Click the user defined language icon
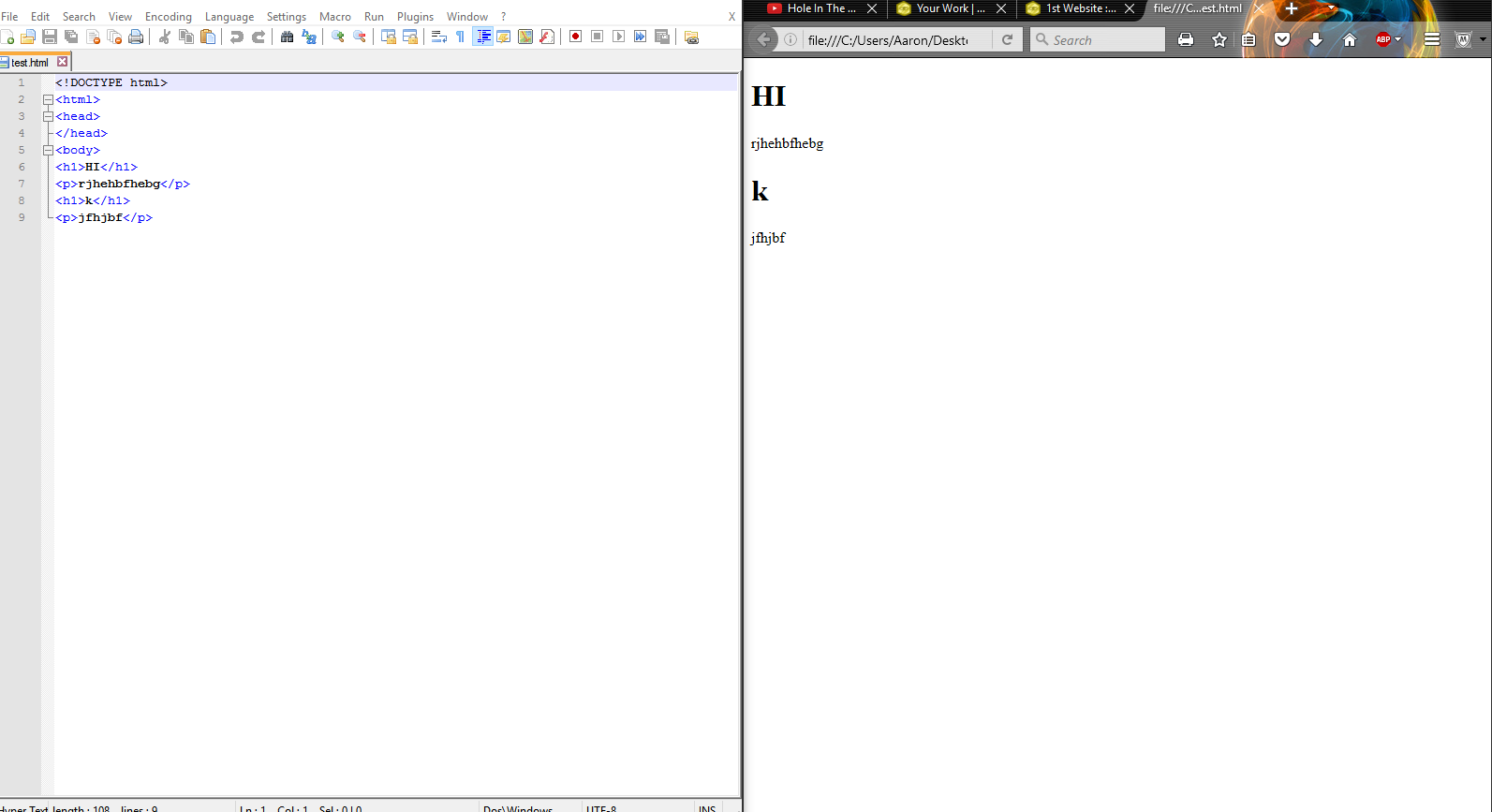Screen dimensions: 1492x812 (504, 37)
